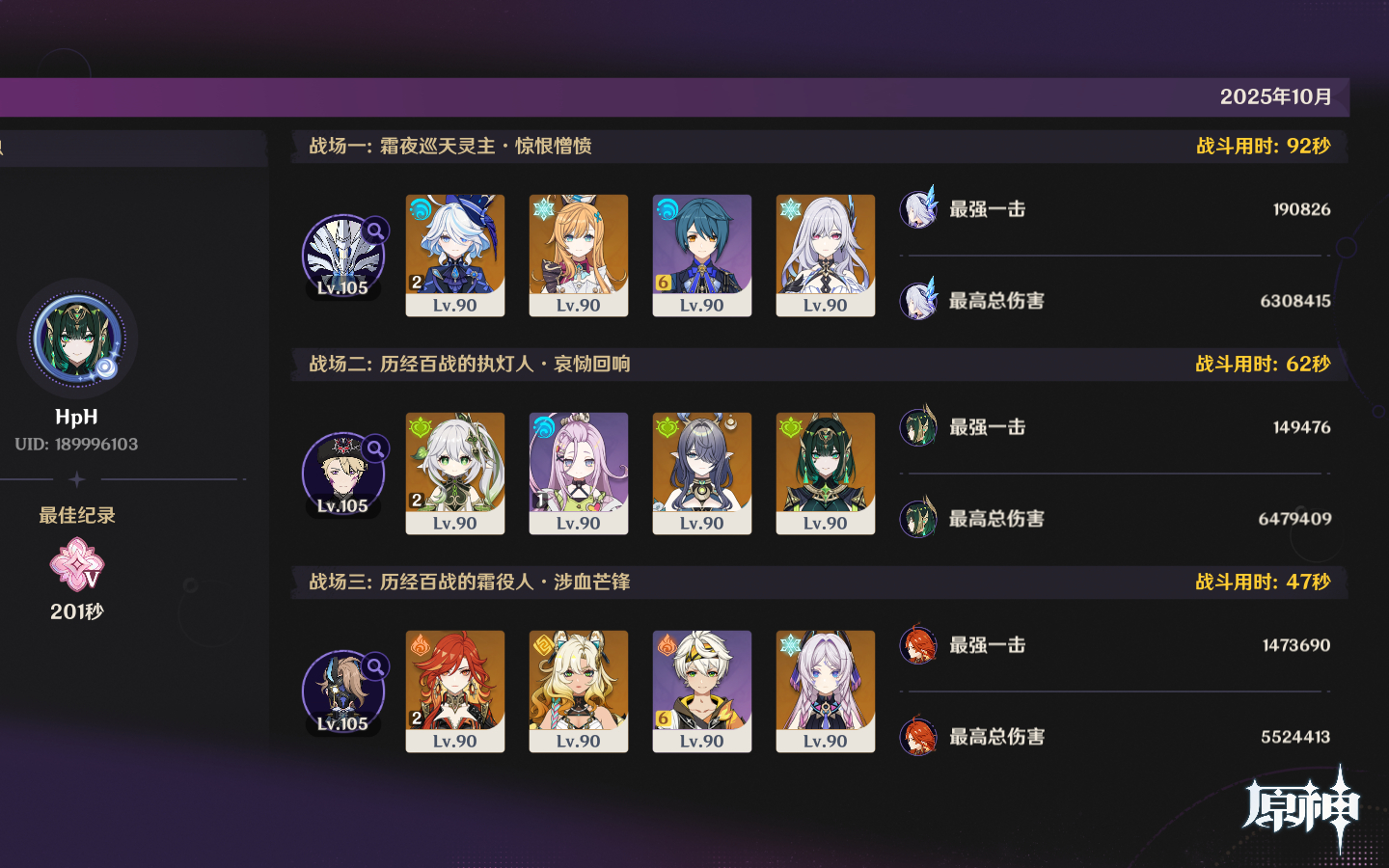
Task: Click the 最强一击 character icon in battle one
Action: 918,208
